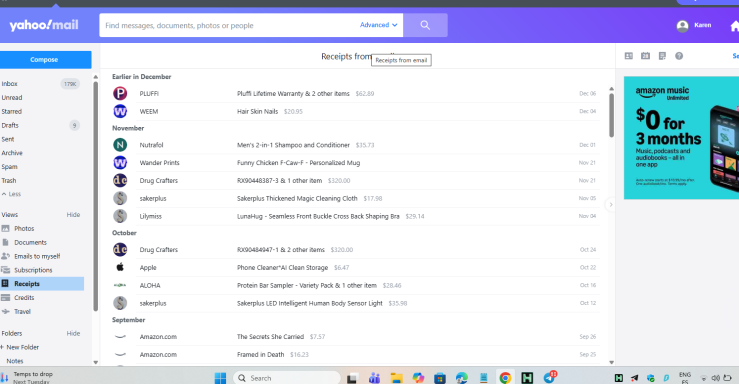Click the Lilymiss sender avatar
The width and height of the screenshot is (739, 384).
click(120, 216)
